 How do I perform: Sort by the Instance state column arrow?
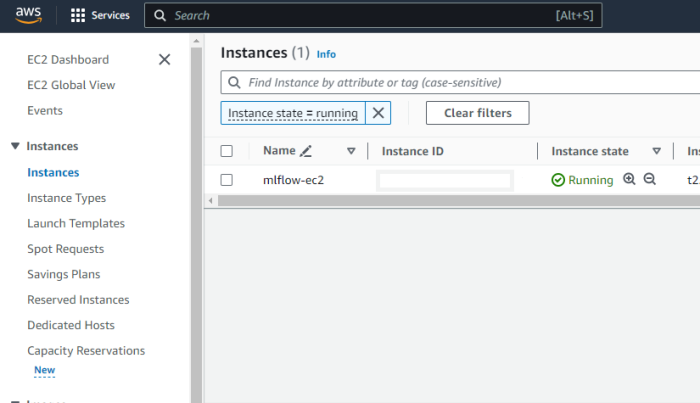pos(657,151)
